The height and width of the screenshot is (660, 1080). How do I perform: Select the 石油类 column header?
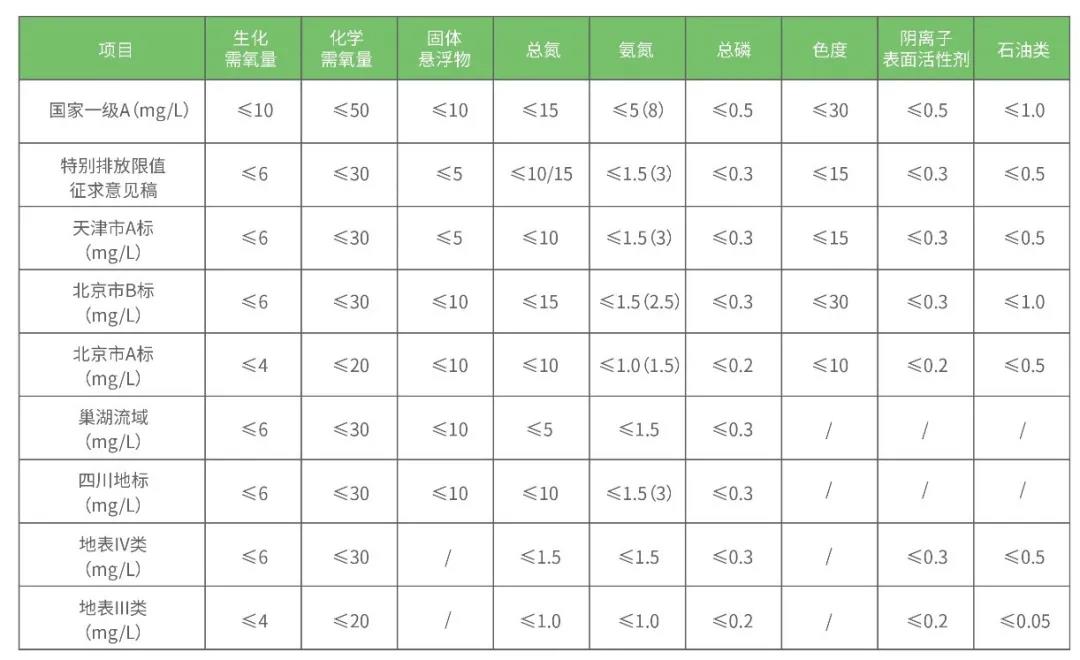coord(1022,49)
